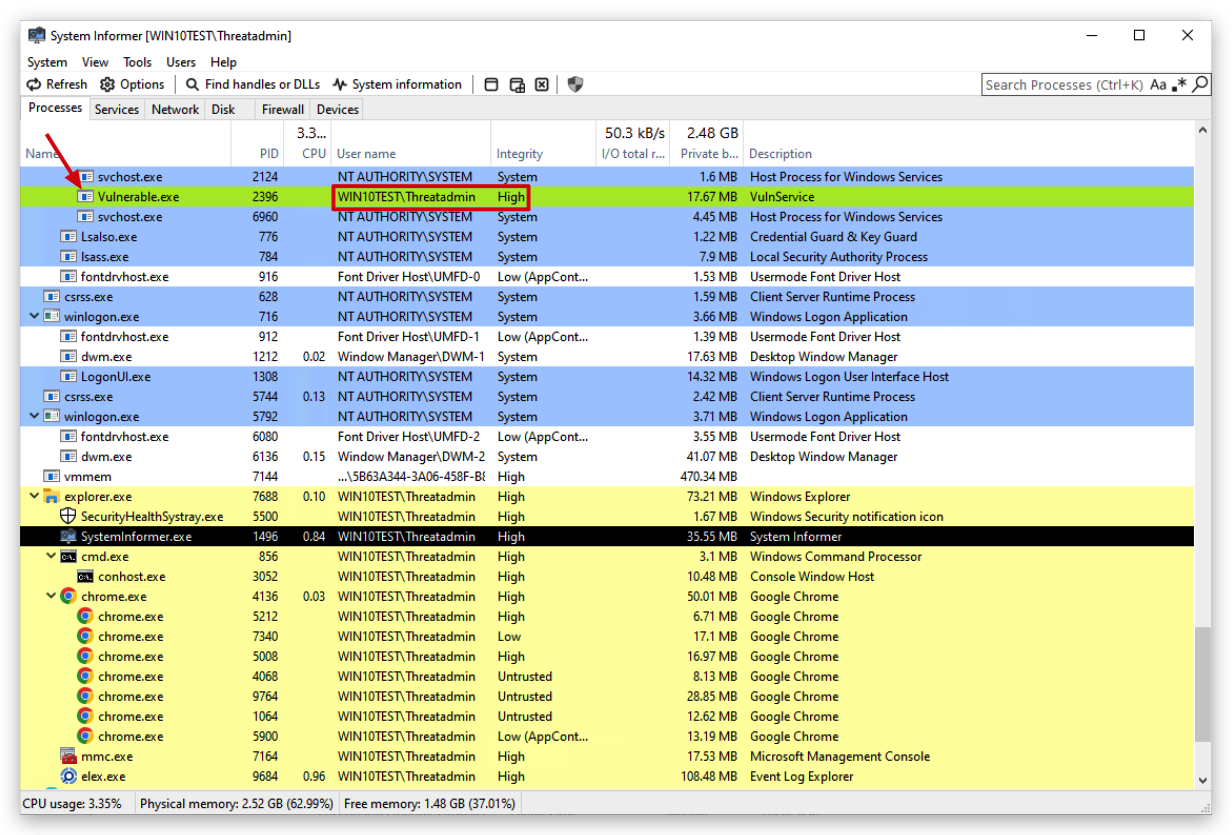Select the vmmem process row name
This screenshot has height=835, width=1232.
tap(88, 477)
